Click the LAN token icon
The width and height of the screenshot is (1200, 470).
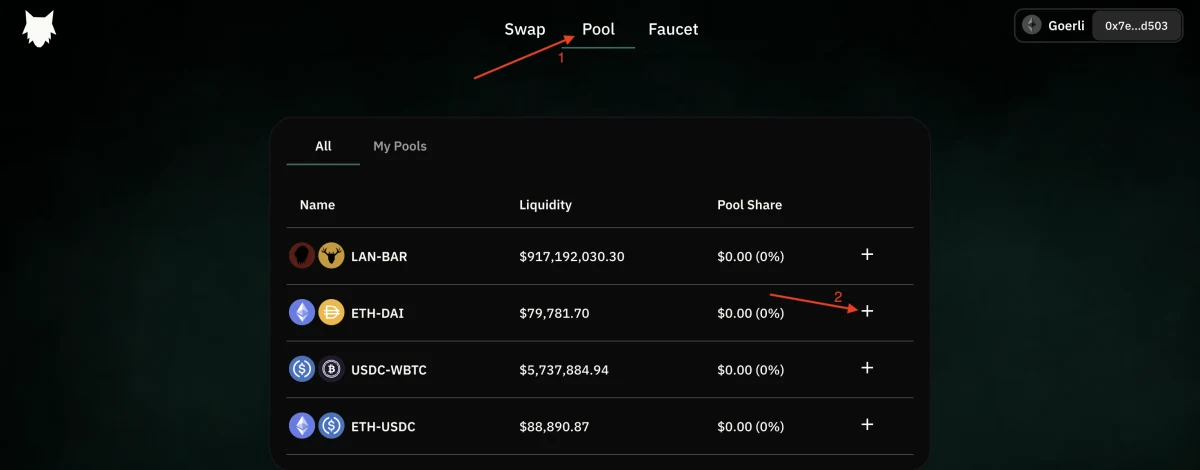click(302, 256)
